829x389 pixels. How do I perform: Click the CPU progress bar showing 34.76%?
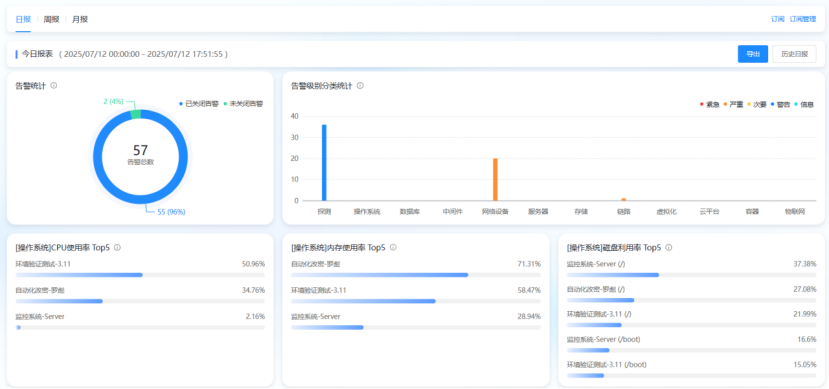pyautogui.click(x=140, y=301)
